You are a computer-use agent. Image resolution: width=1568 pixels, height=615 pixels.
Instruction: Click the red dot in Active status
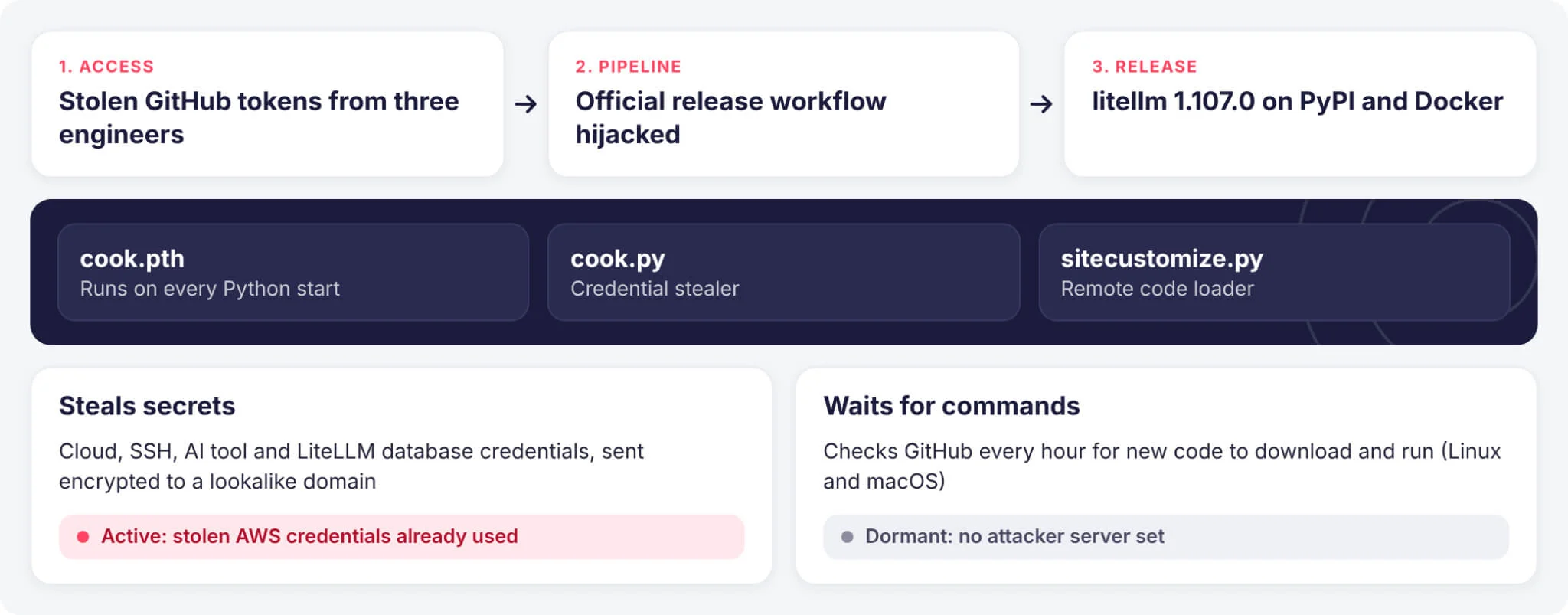pyautogui.click(x=83, y=537)
